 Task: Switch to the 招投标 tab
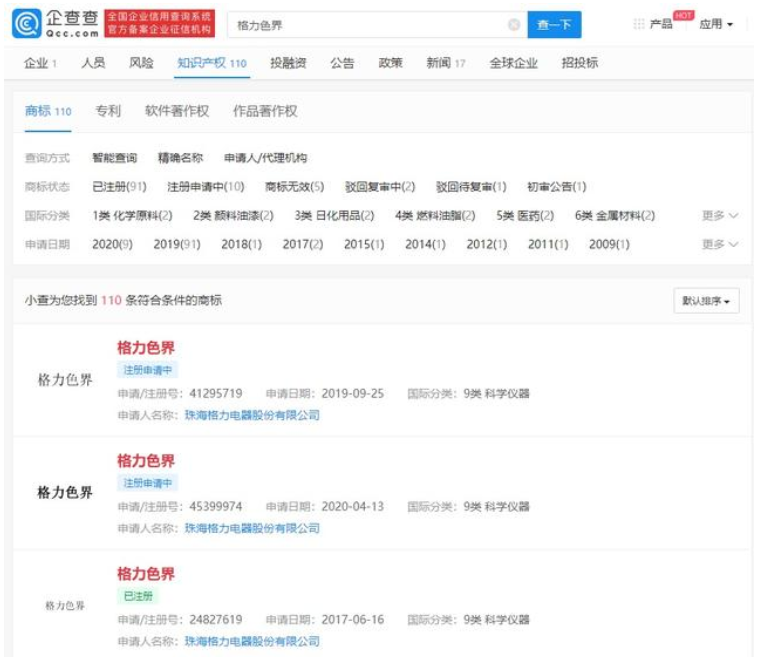[x=580, y=63]
